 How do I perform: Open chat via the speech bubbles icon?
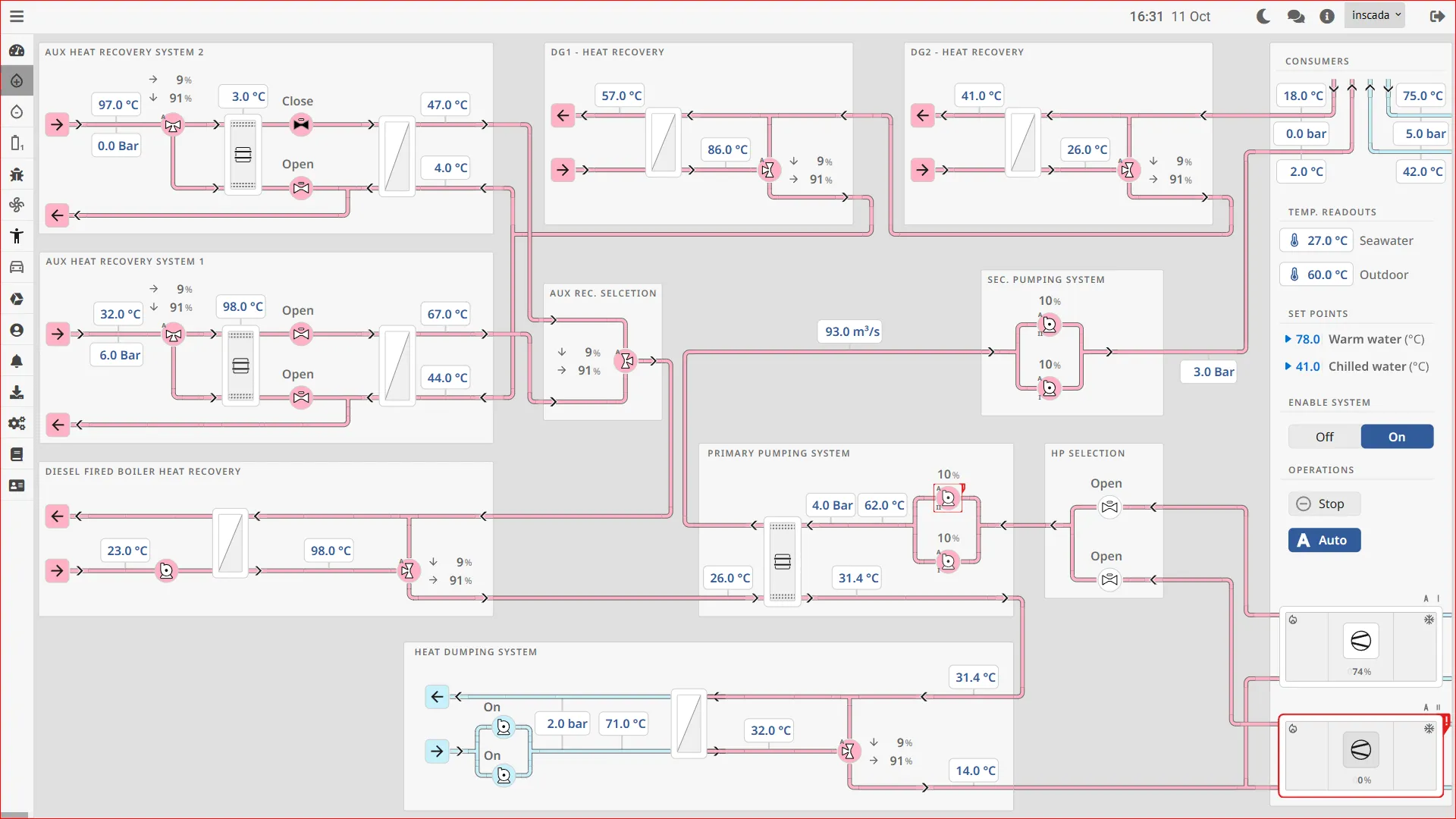click(x=1296, y=16)
